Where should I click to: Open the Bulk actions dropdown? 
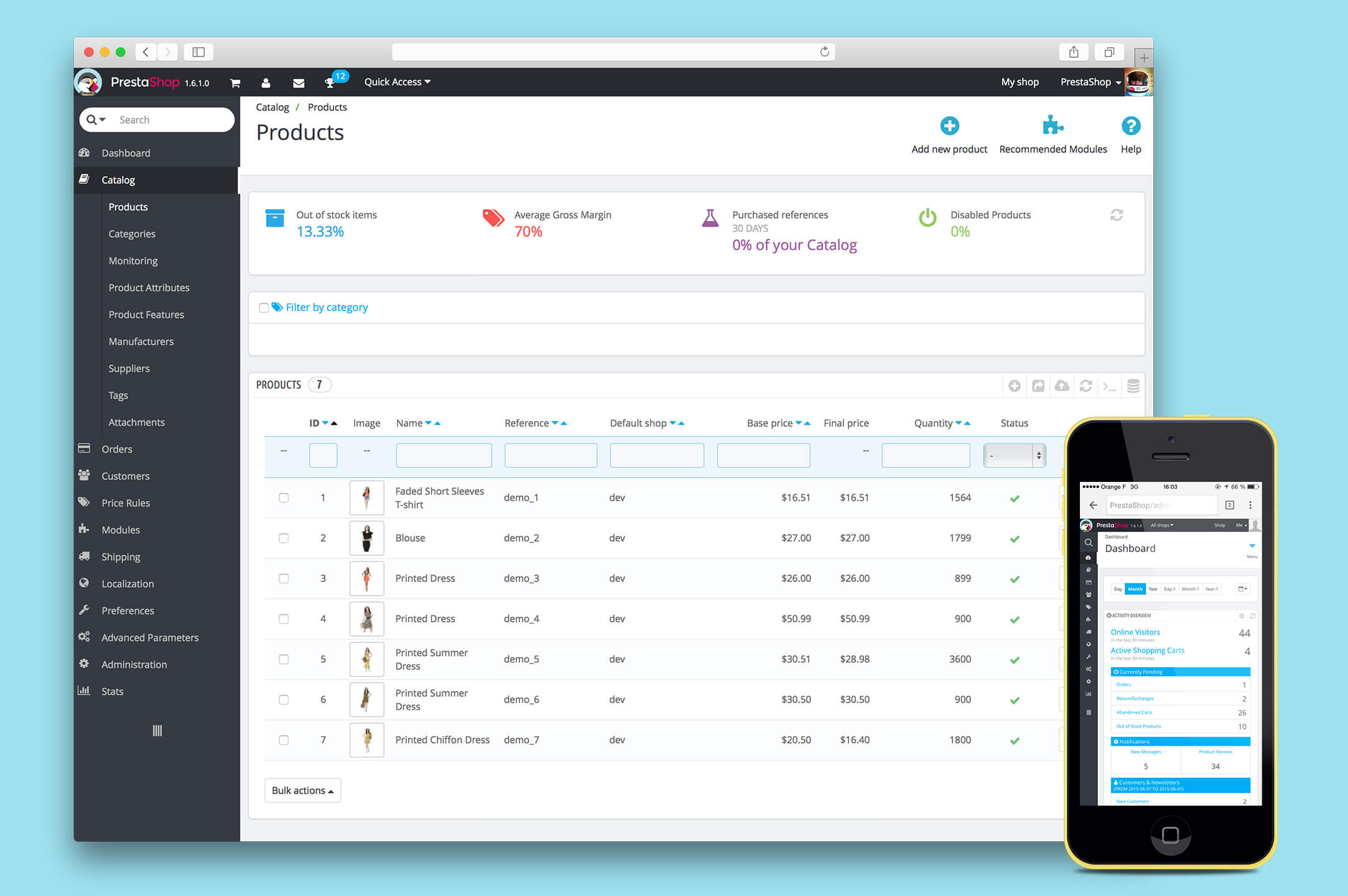click(x=302, y=790)
